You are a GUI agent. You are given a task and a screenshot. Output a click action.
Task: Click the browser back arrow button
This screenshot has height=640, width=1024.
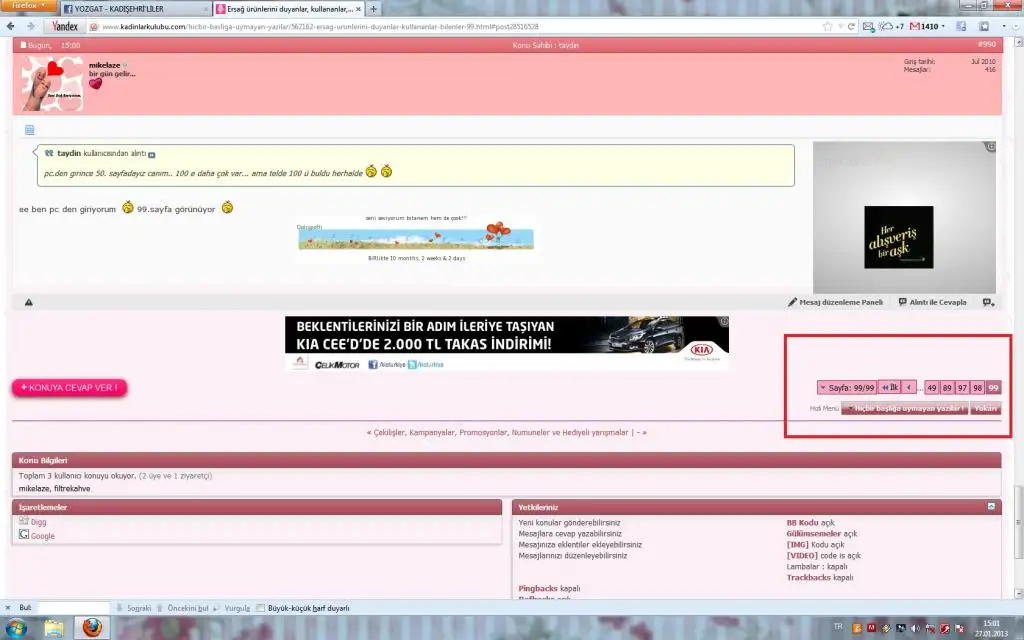pos(12,26)
